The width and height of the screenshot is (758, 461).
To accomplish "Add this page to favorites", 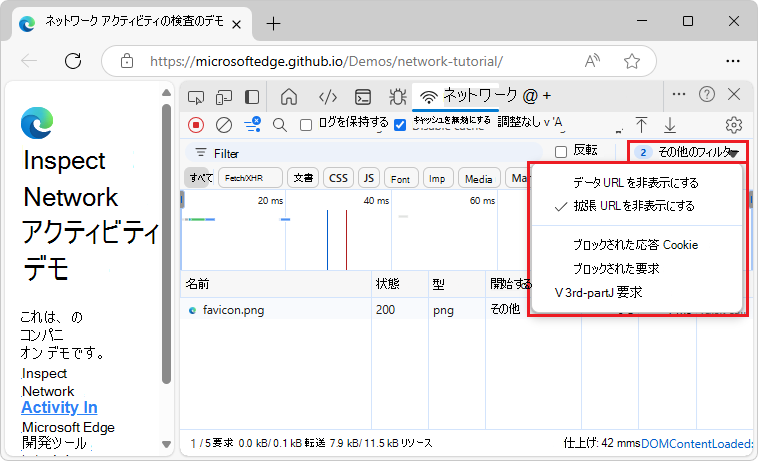I will pos(632,61).
